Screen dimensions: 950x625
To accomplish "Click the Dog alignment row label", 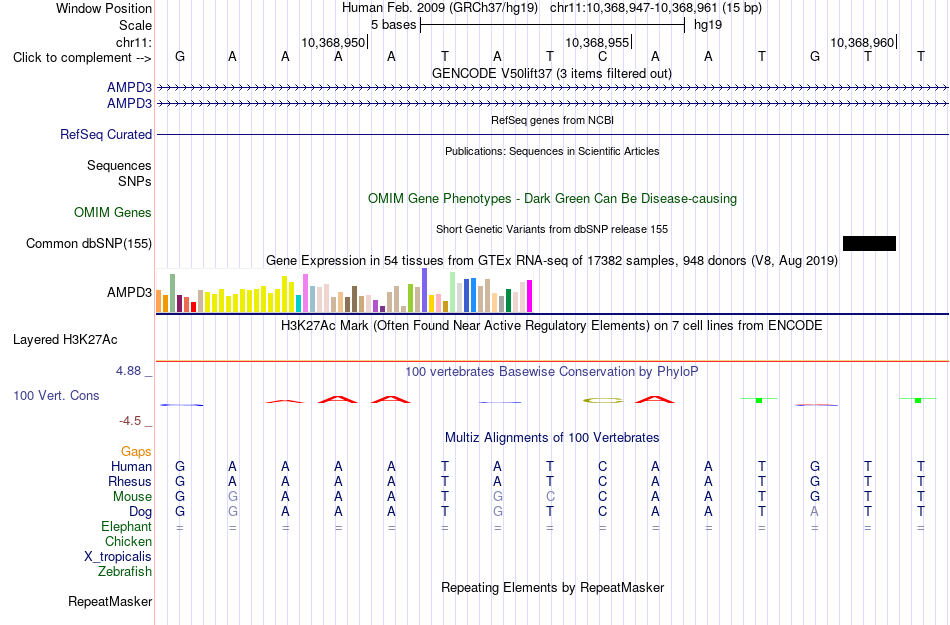I will pyautogui.click(x=140, y=512).
